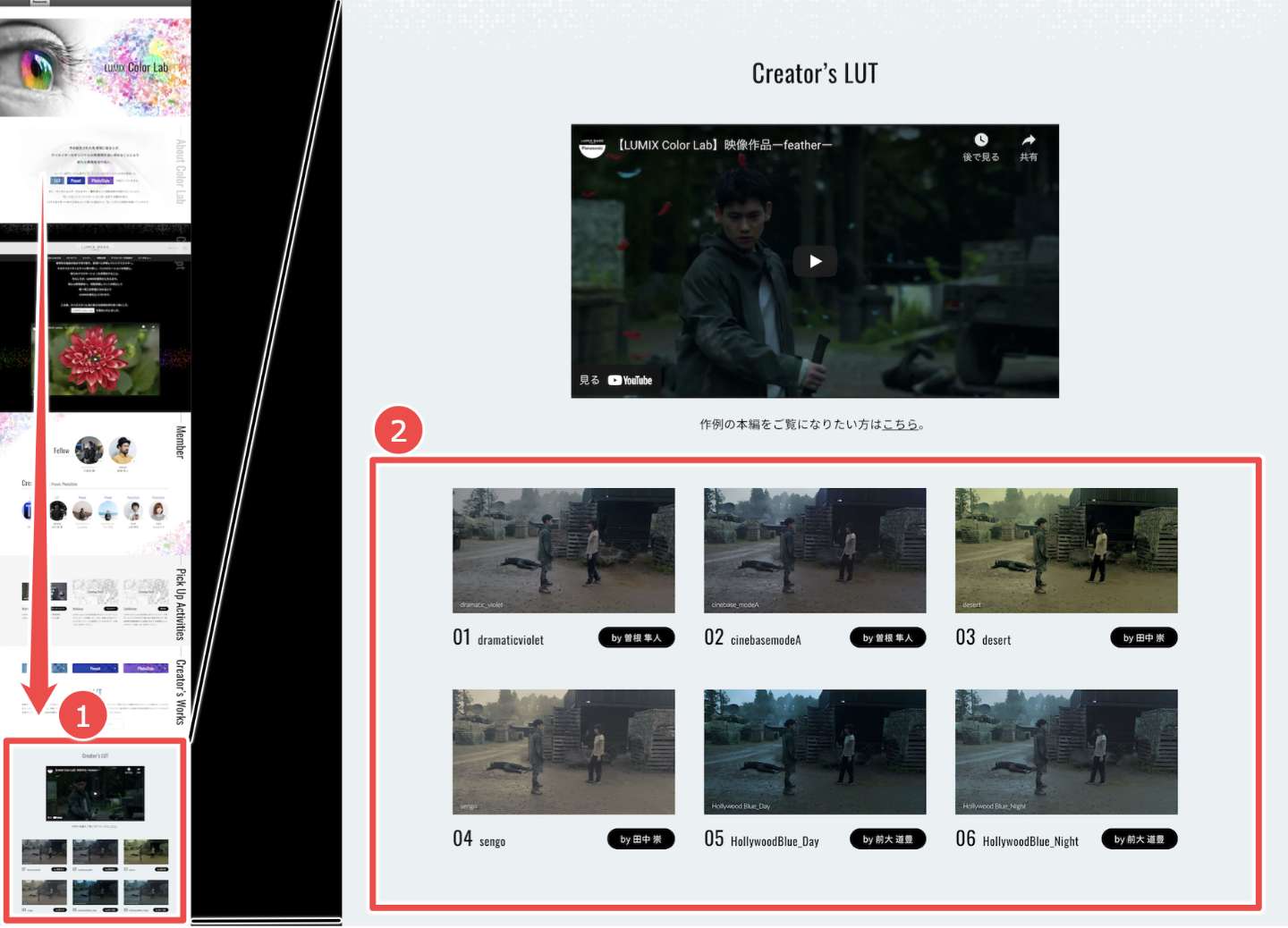Select the first Fellow avatar in the overview
This screenshot has height=928, width=1288.
click(x=89, y=451)
